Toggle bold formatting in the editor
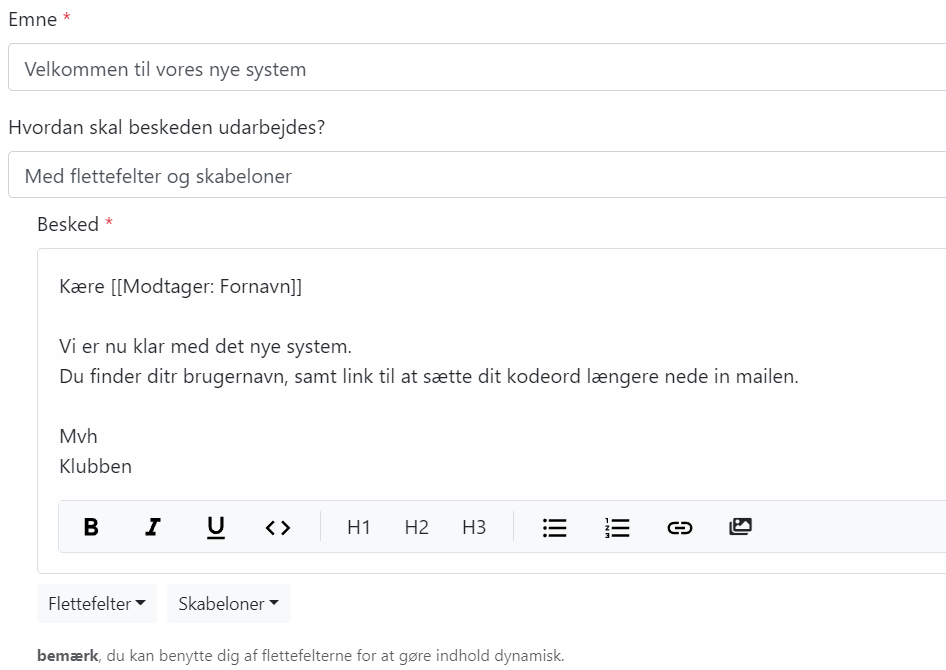This screenshot has height=670, width=946. [x=91, y=527]
